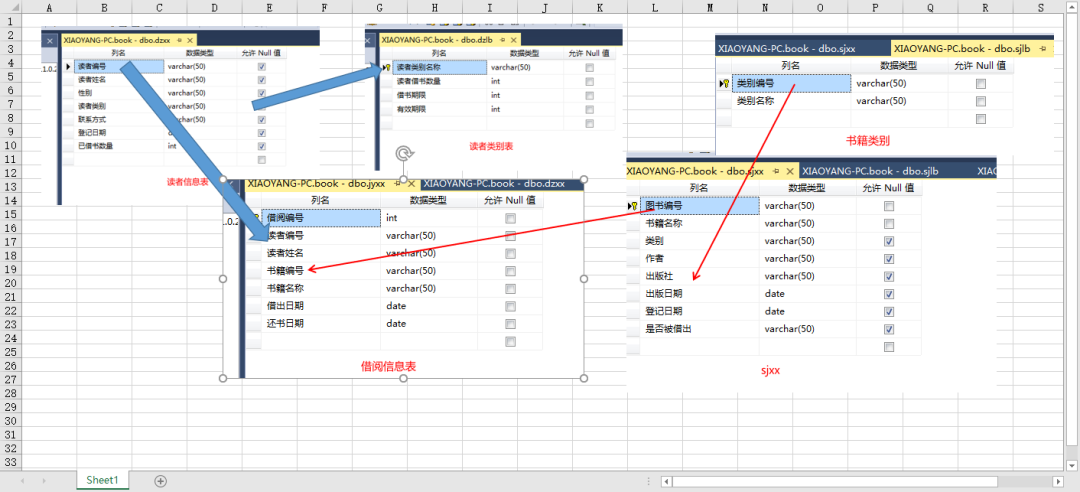
Task: Click the 借阅编号 highlighted cell
Action: pos(321,218)
